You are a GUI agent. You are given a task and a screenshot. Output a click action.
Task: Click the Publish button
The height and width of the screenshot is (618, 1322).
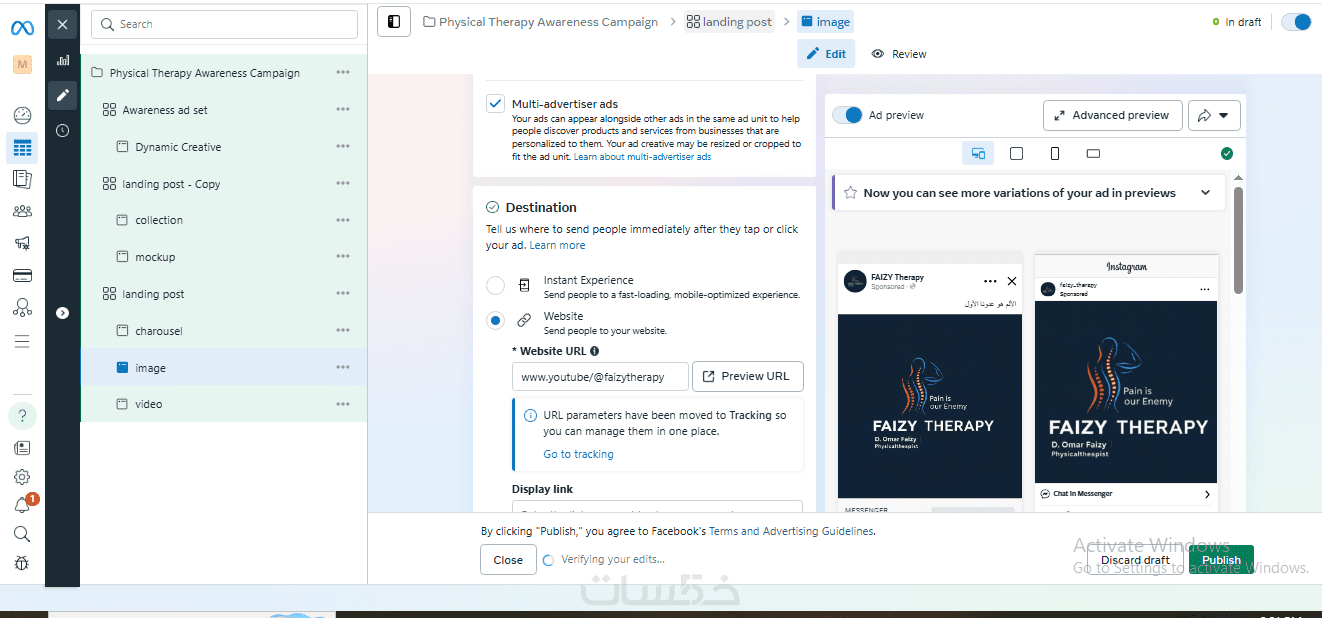coord(1221,560)
